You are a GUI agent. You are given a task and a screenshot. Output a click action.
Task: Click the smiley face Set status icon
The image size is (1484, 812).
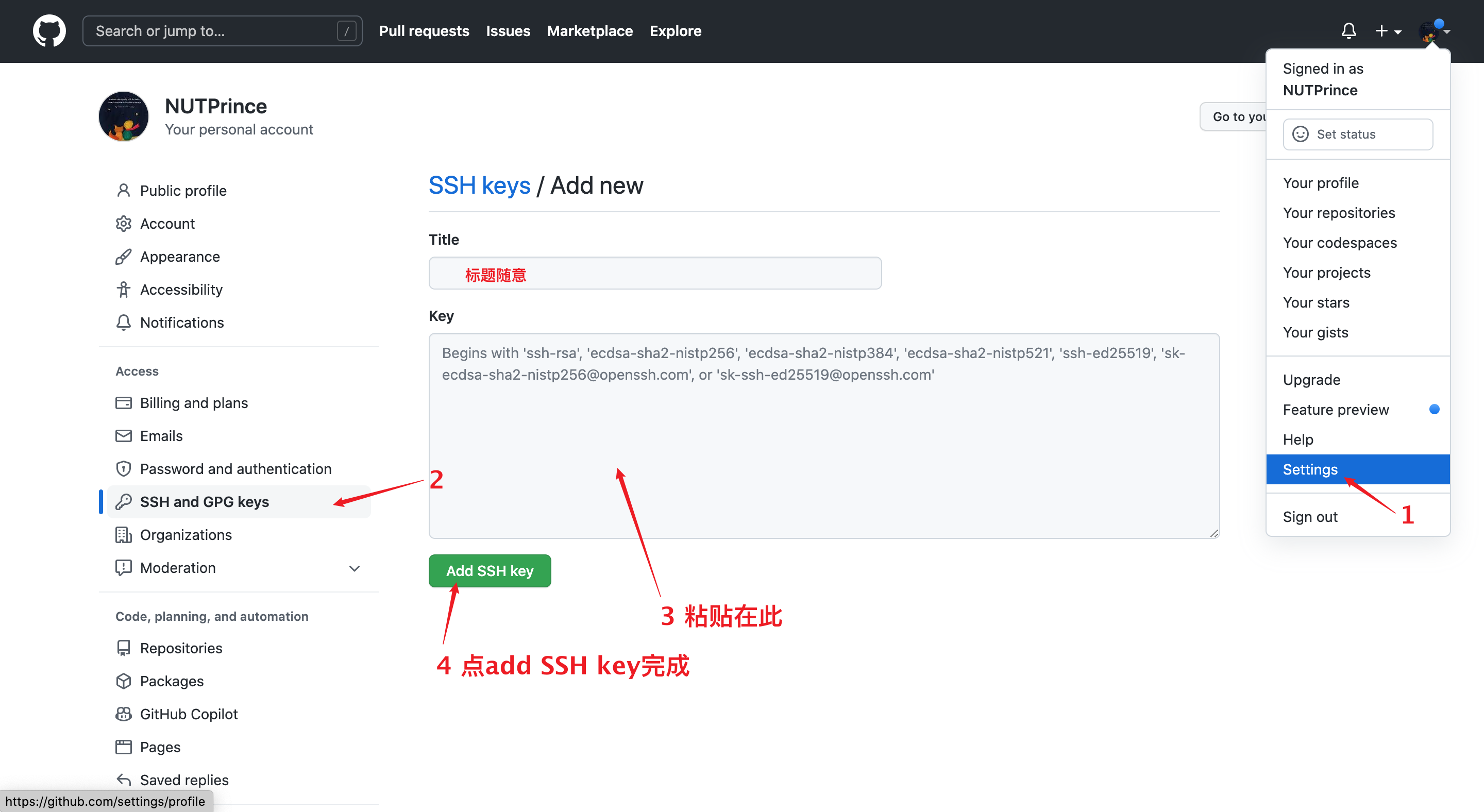point(1300,134)
